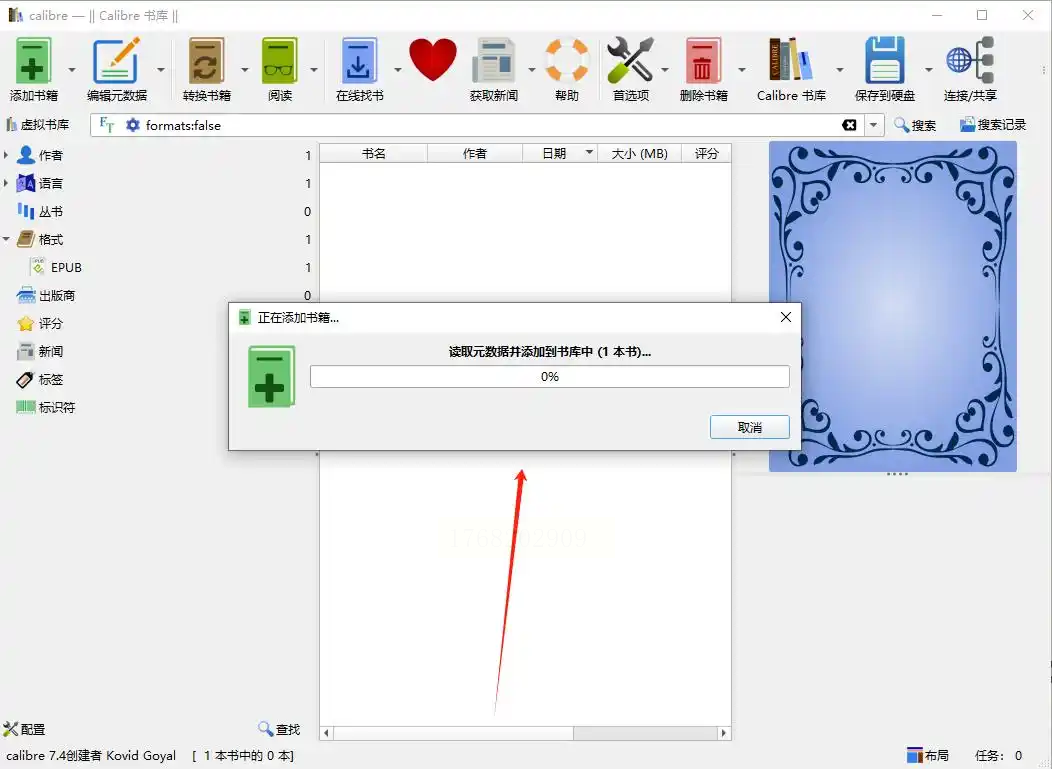1052x769 pixels.
Task: Click the red heart donate icon
Action: click(433, 60)
